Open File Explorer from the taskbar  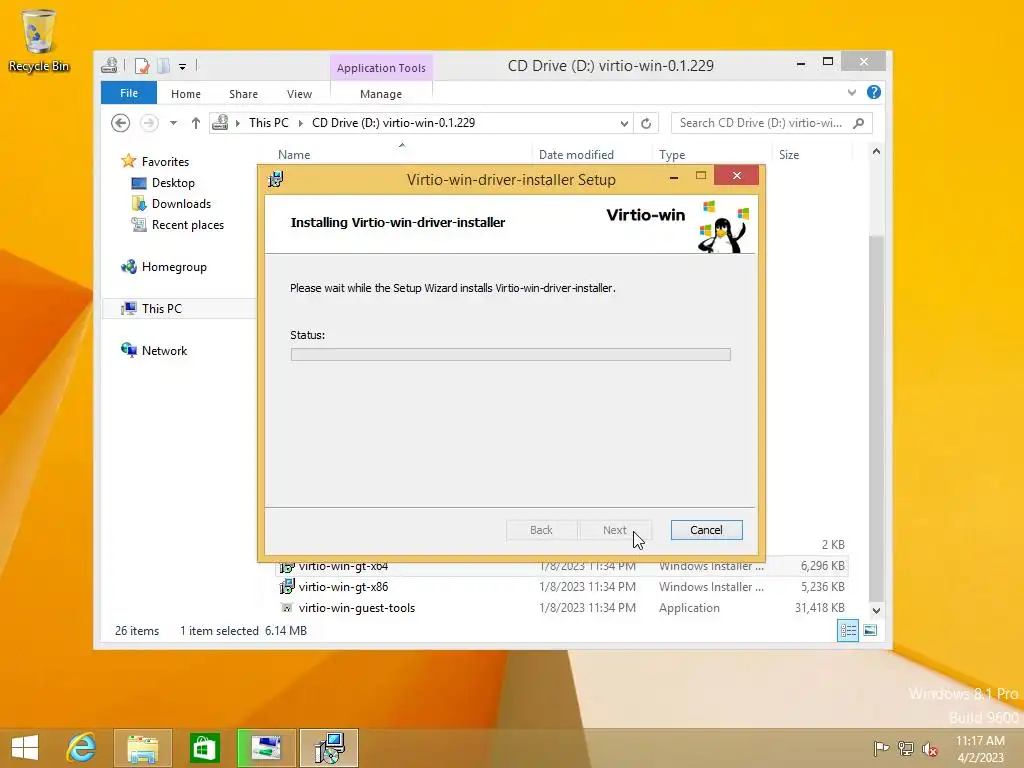coord(142,748)
